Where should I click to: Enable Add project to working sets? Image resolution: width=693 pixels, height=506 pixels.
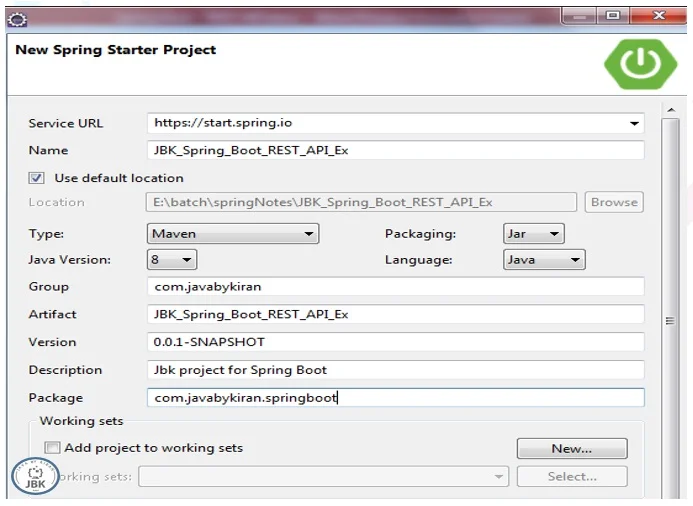[52, 448]
